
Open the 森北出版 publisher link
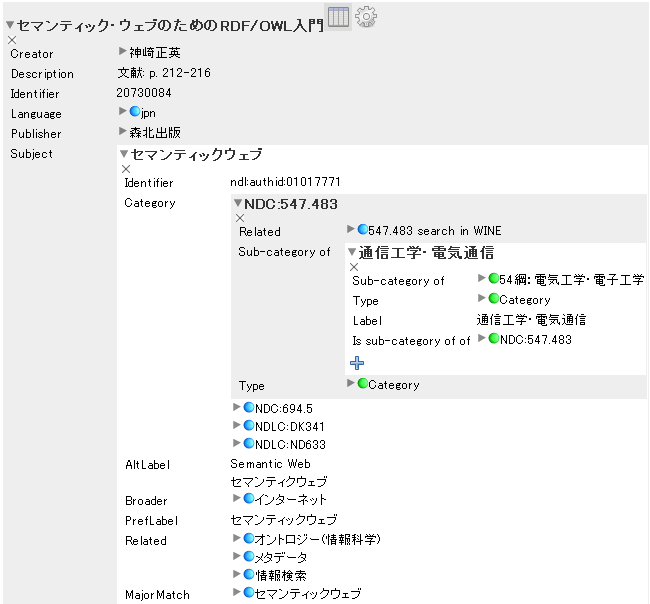coord(155,133)
